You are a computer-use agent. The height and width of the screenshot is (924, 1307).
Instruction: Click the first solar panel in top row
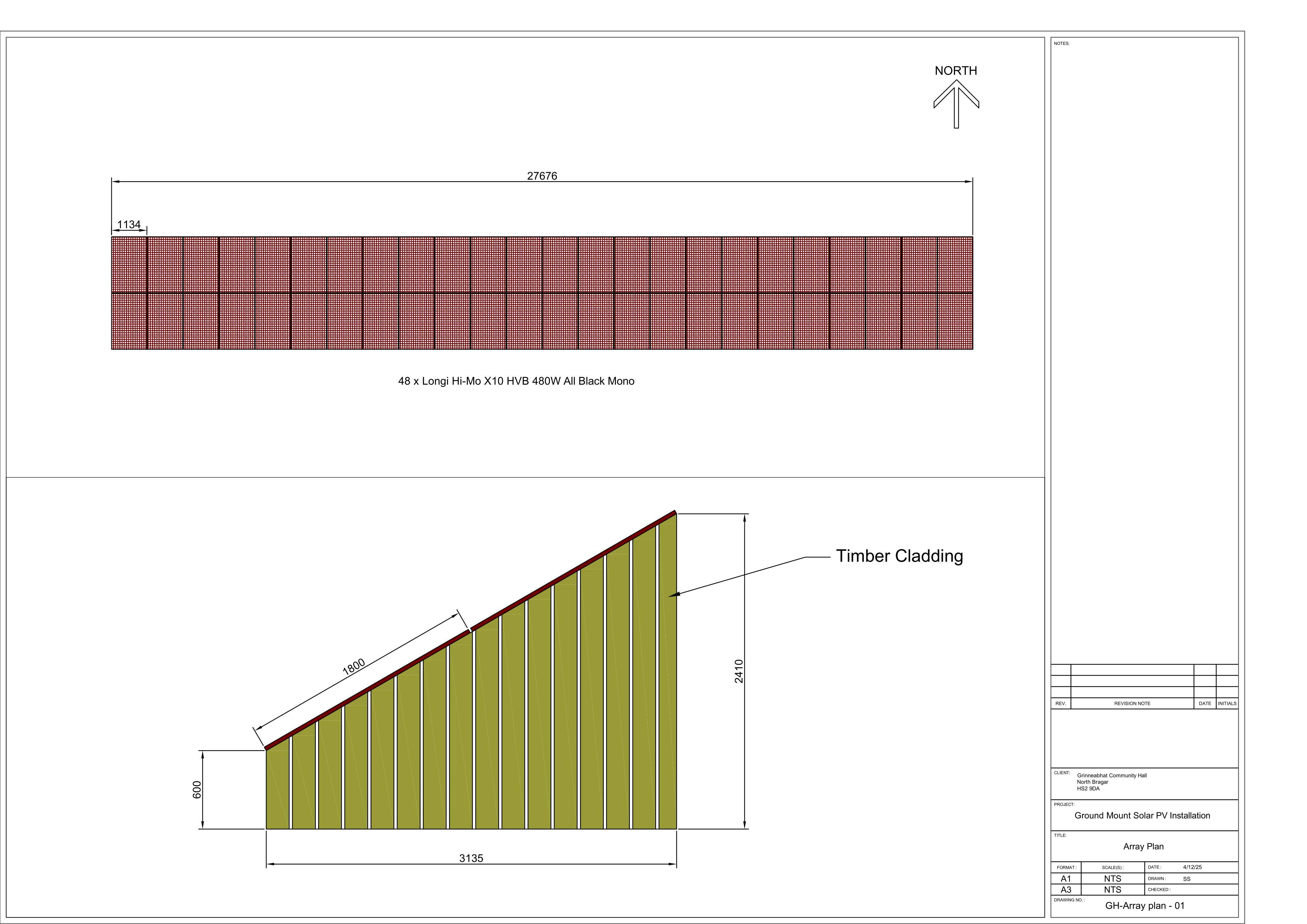129,264
